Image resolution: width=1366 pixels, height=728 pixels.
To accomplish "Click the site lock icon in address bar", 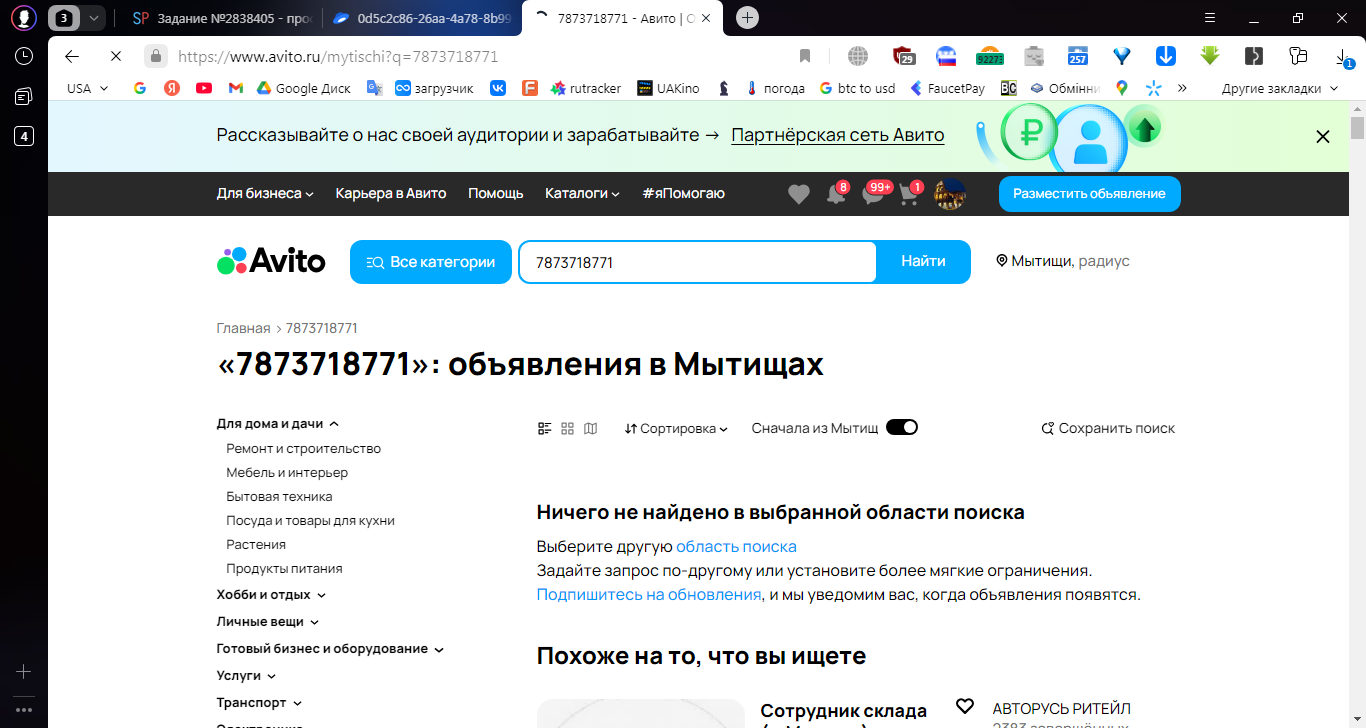I will (155, 56).
